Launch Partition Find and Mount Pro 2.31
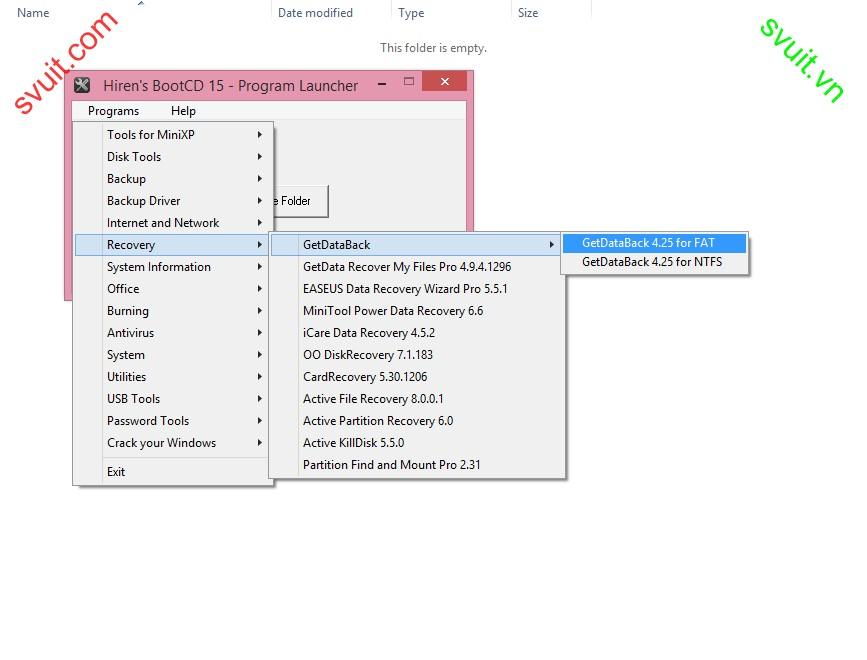The width and height of the screenshot is (867, 660). (417, 465)
